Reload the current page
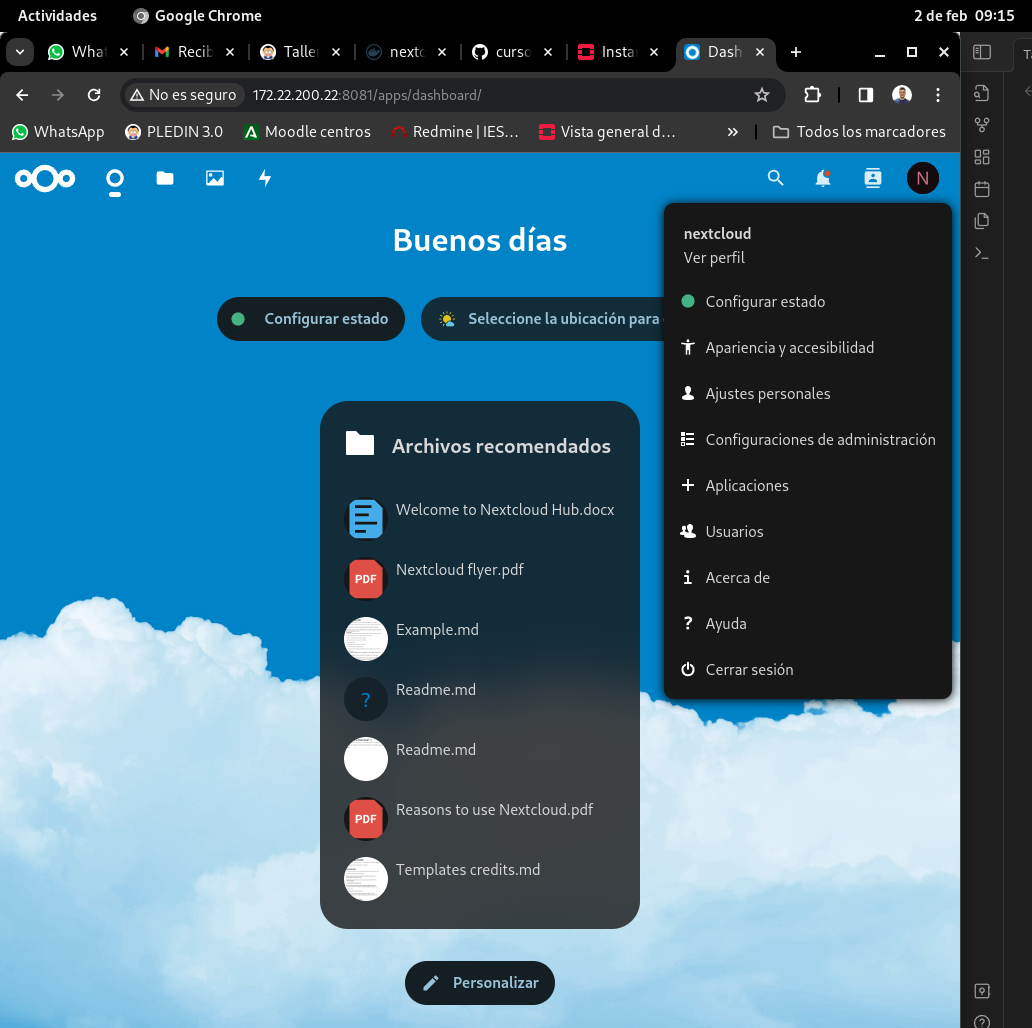1032x1028 pixels. pyautogui.click(x=94, y=95)
